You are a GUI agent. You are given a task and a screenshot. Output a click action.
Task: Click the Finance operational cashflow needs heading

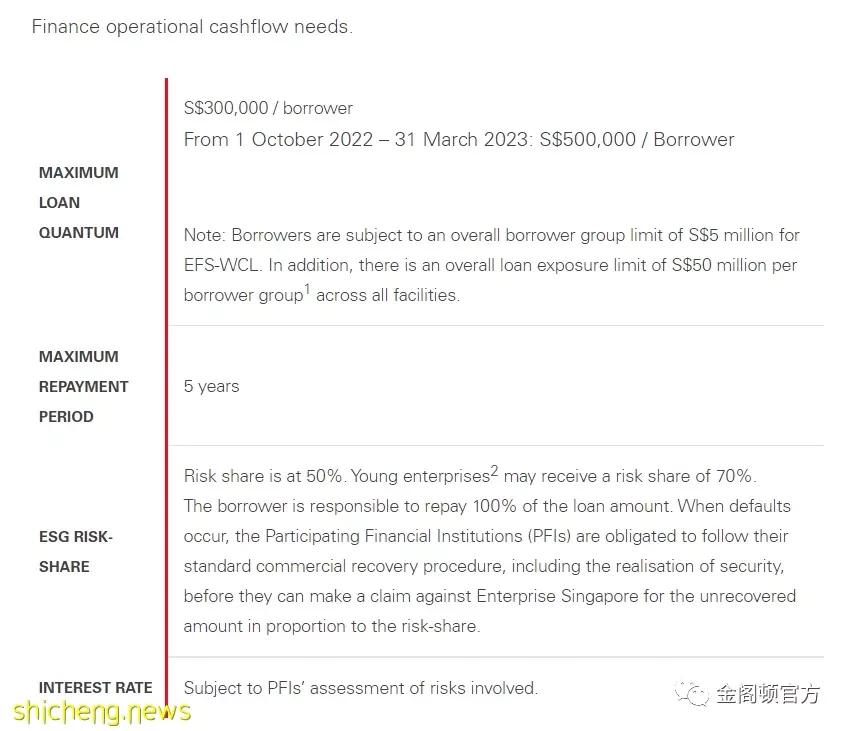(x=192, y=26)
